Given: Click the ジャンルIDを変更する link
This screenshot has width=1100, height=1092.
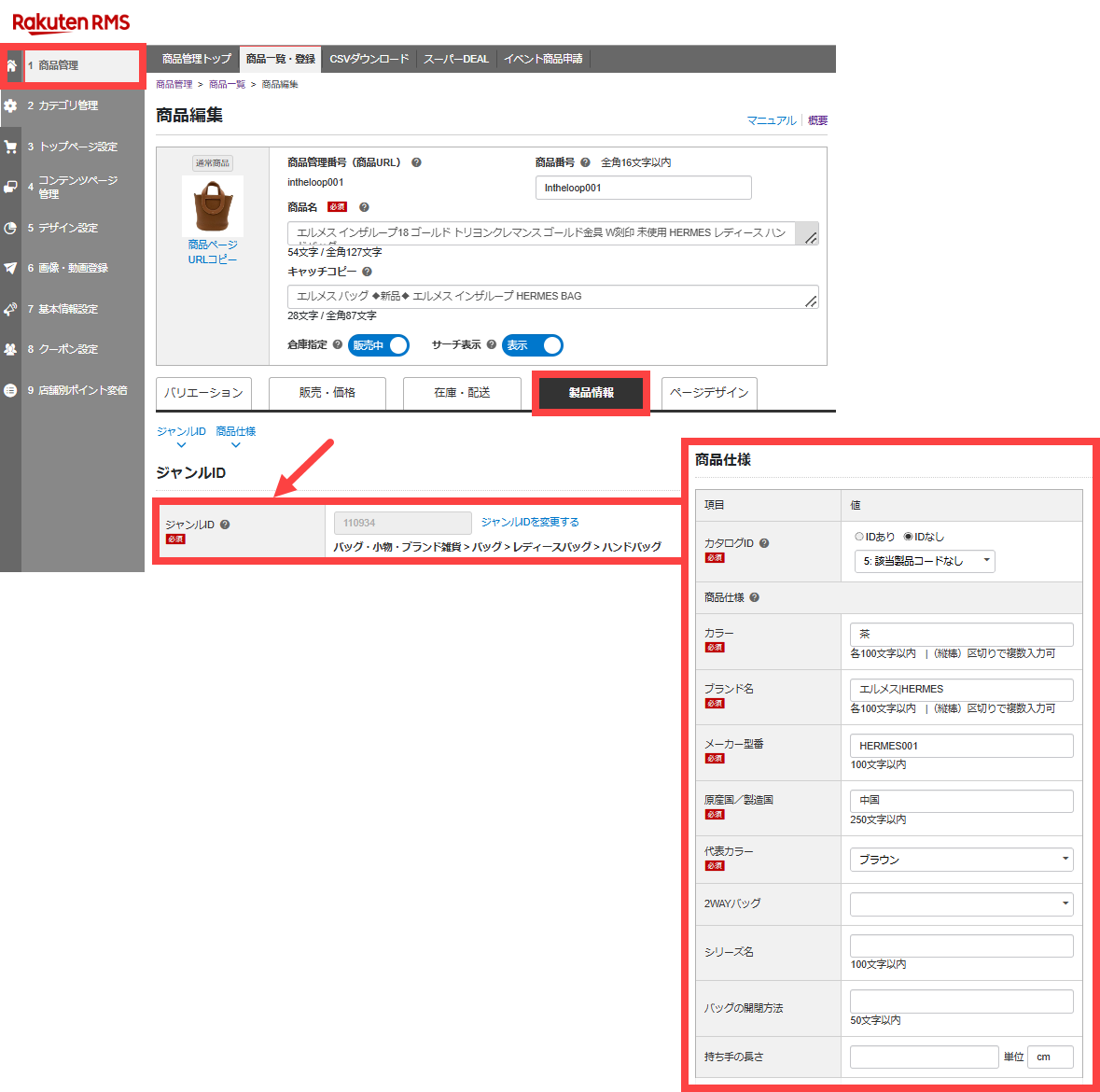Looking at the screenshot, I should point(530,522).
